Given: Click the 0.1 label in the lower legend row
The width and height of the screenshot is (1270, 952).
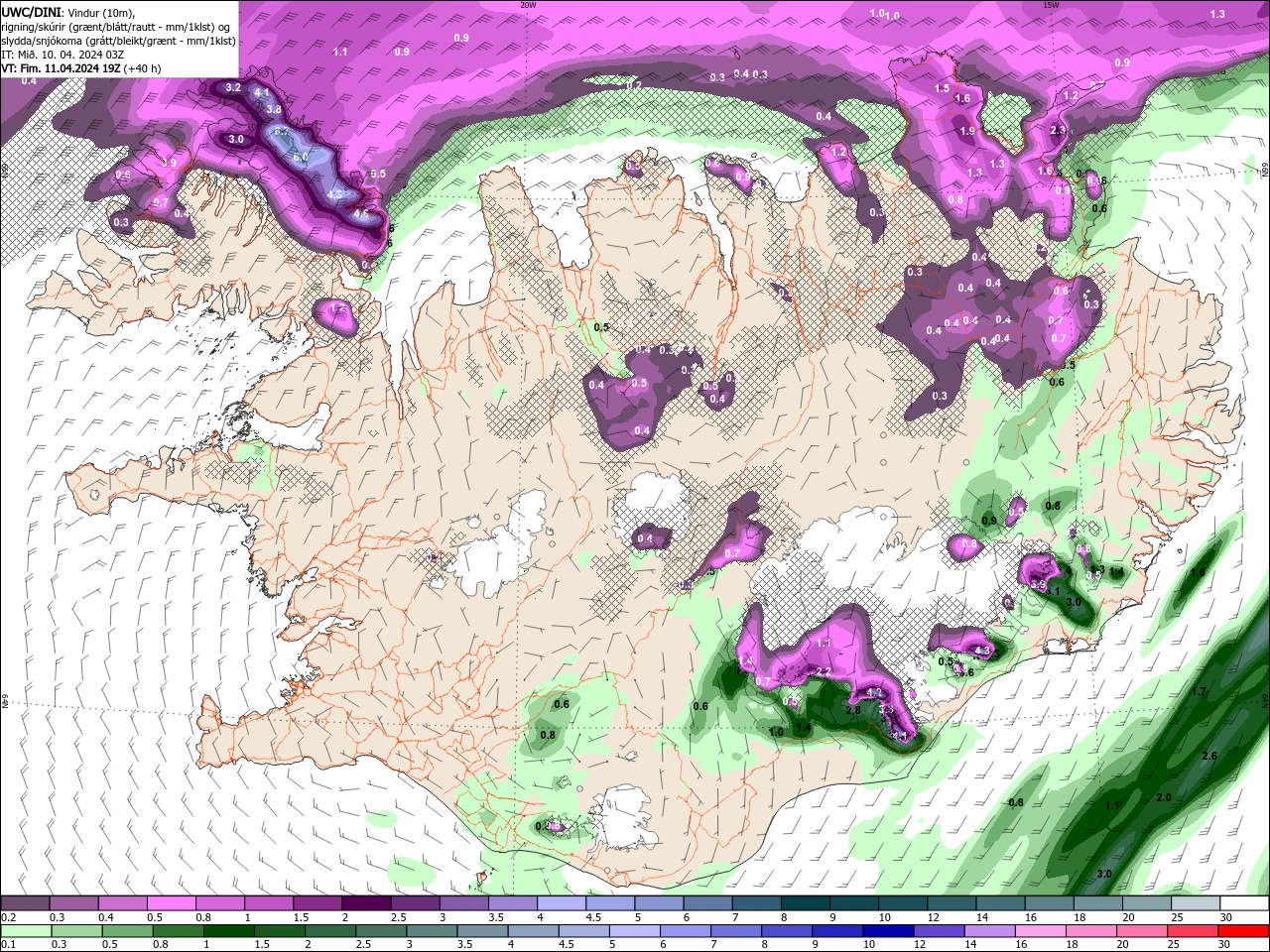Looking at the screenshot, I should point(8,945).
